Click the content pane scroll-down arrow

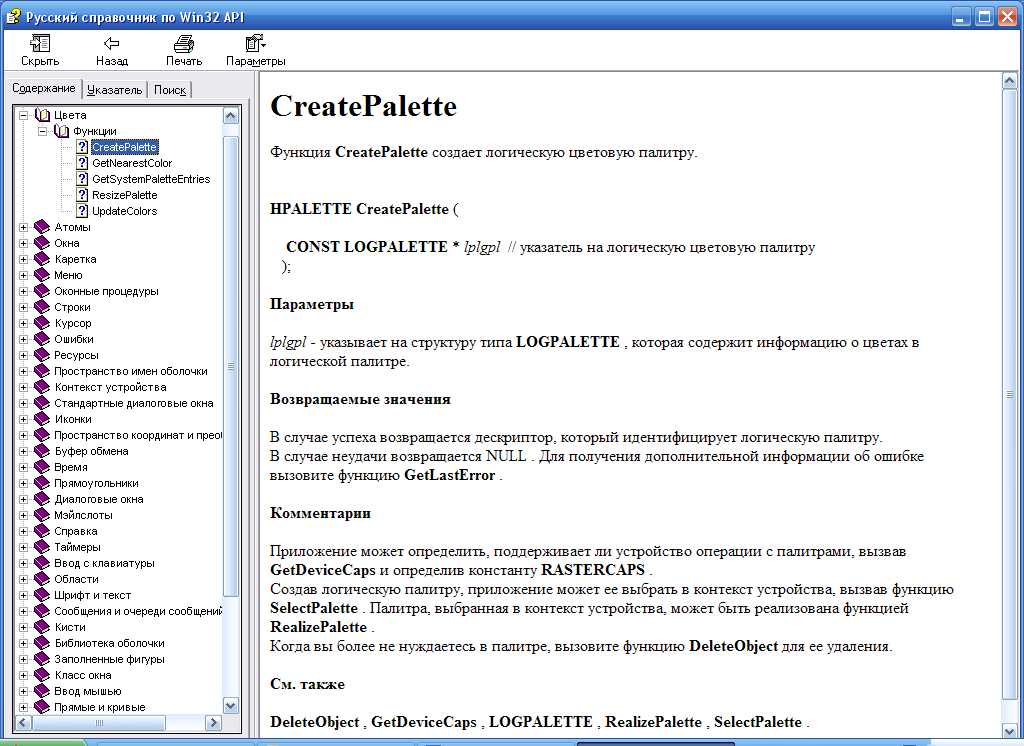pos(1009,732)
